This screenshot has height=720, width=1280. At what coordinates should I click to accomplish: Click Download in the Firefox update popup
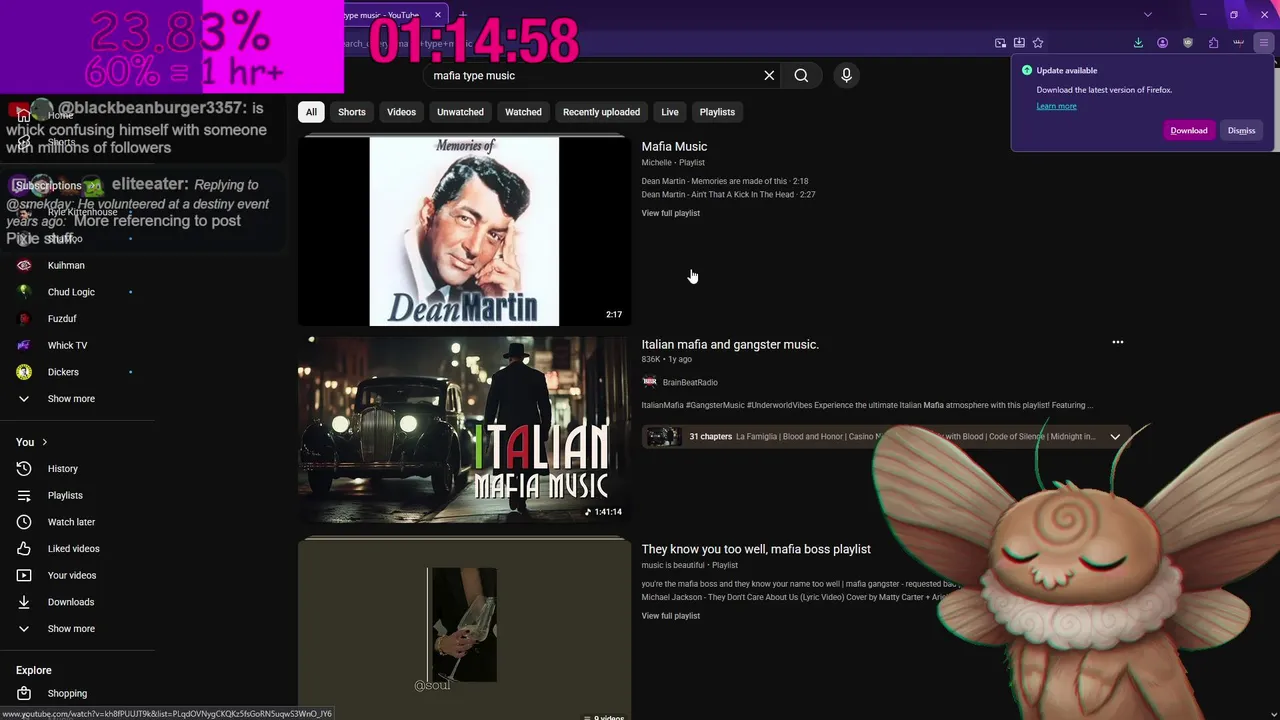[x=1189, y=130]
